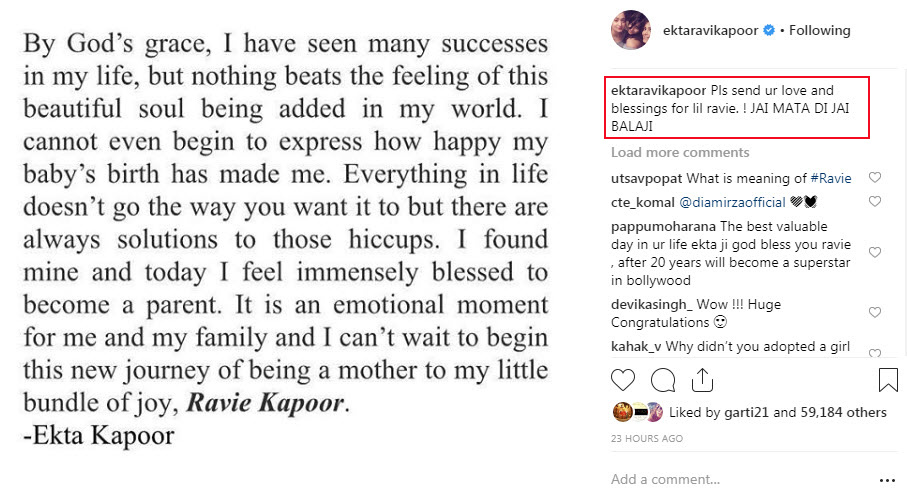The height and width of the screenshot is (497, 907).
Task: Open the liker avatars beside Liked by
Action: pos(636,411)
